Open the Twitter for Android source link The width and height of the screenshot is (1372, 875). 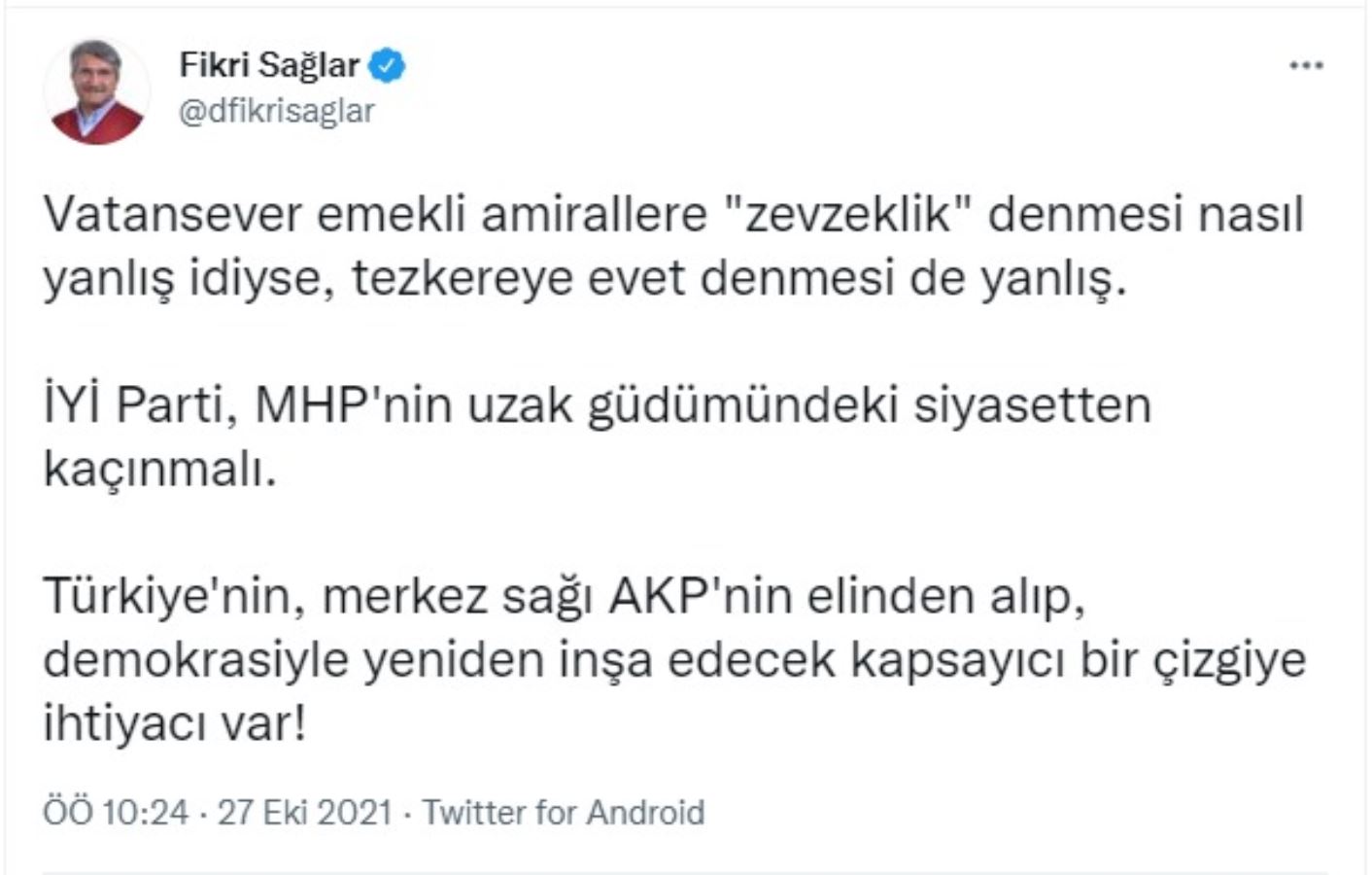[x=564, y=812]
